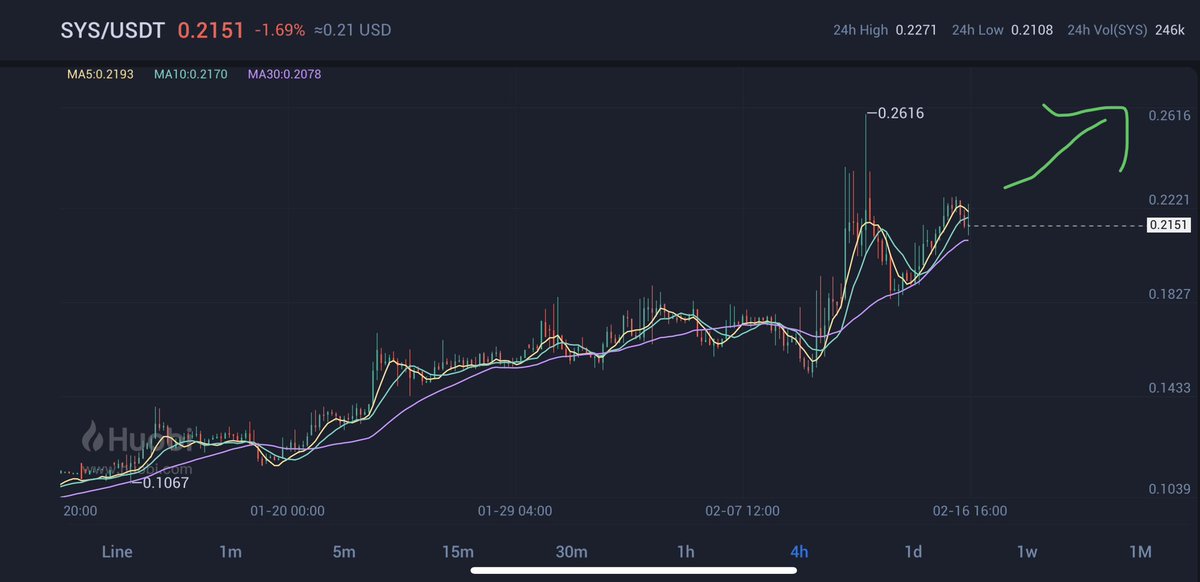The image size is (1200, 582).
Task: Click the -1.69% change value
Action: [x=279, y=30]
